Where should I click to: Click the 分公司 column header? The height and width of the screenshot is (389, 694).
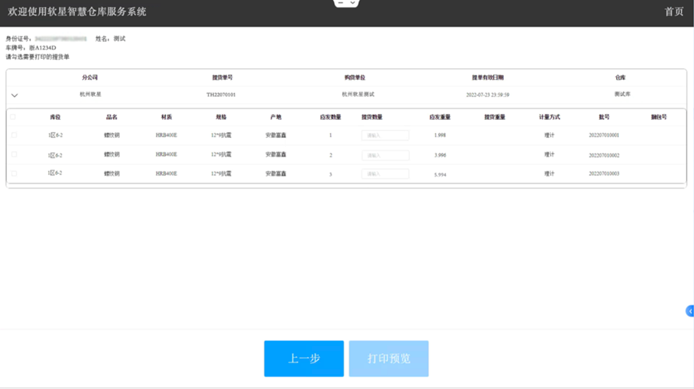[90, 77]
